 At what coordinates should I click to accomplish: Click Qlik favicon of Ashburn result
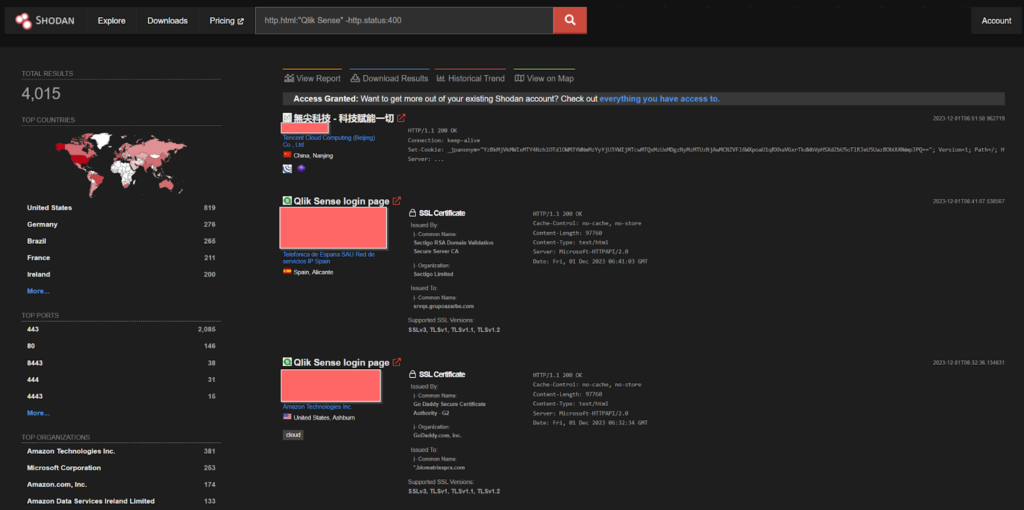click(x=287, y=362)
